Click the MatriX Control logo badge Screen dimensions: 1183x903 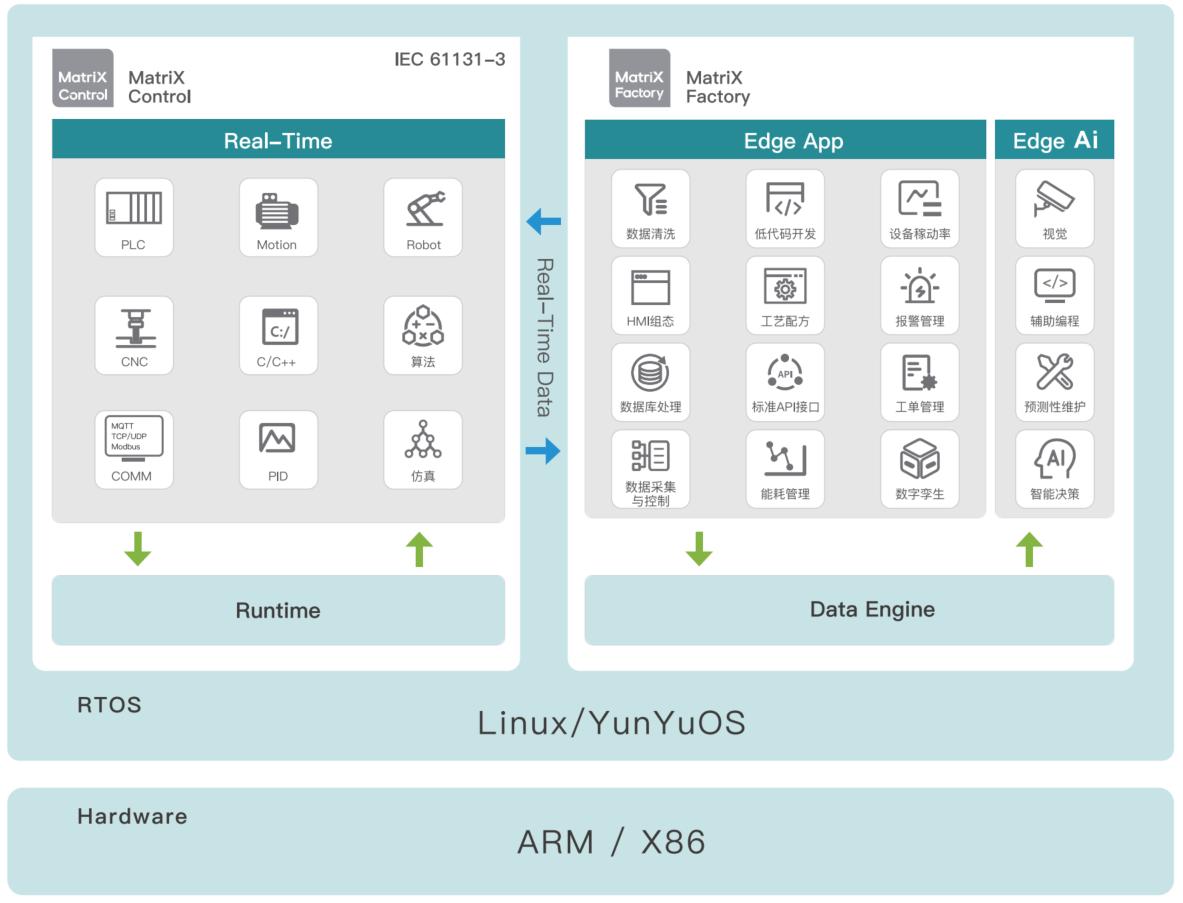click(83, 78)
